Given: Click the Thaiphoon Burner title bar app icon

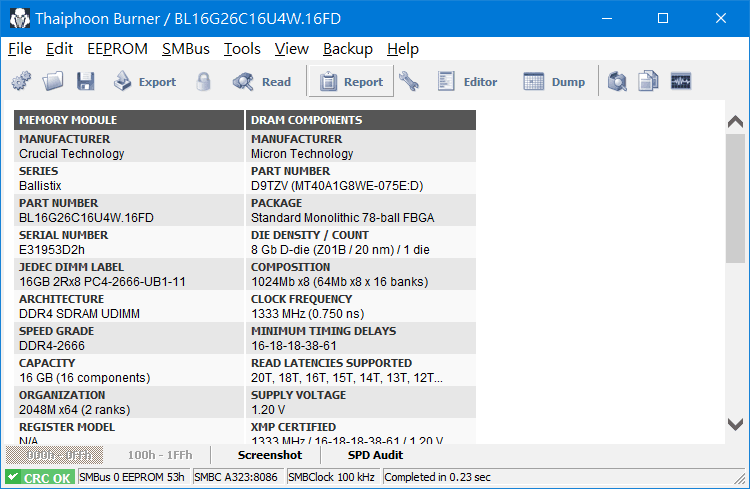Looking at the screenshot, I should pyautogui.click(x=20, y=19).
